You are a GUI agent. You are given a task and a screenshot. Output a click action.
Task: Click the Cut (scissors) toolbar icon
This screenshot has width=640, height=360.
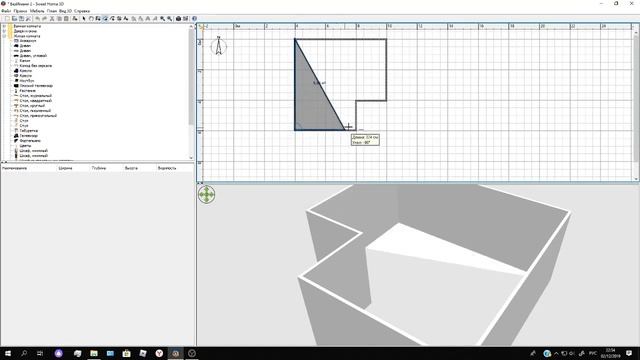point(52,18)
